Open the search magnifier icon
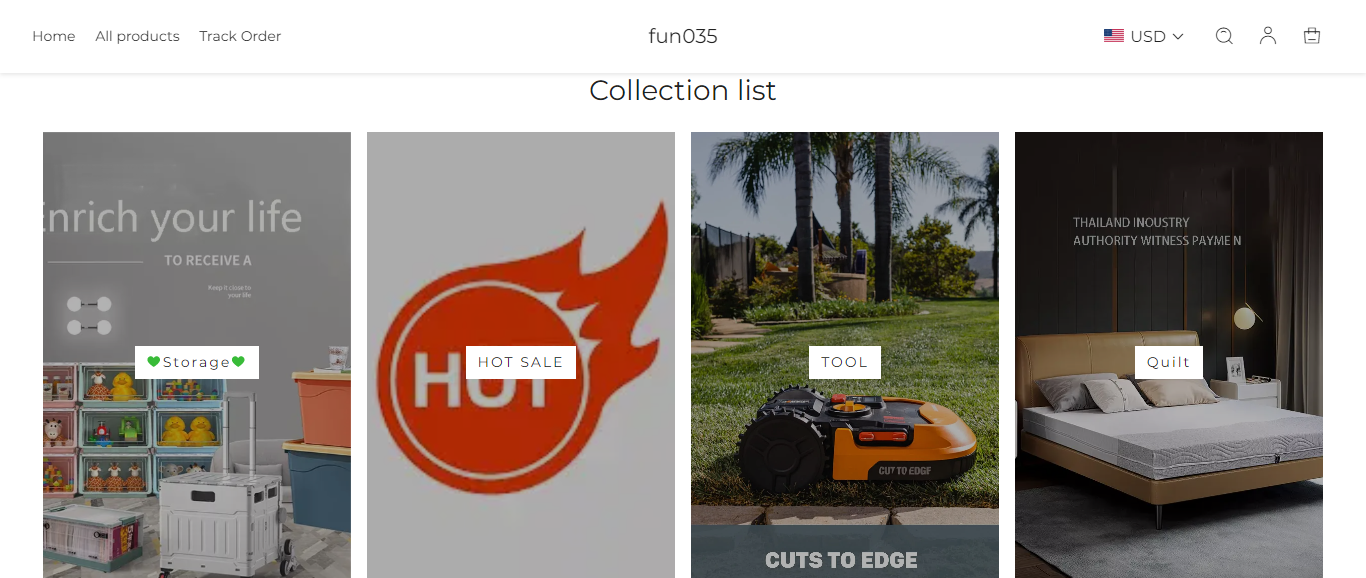1366x578 pixels. click(1224, 36)
